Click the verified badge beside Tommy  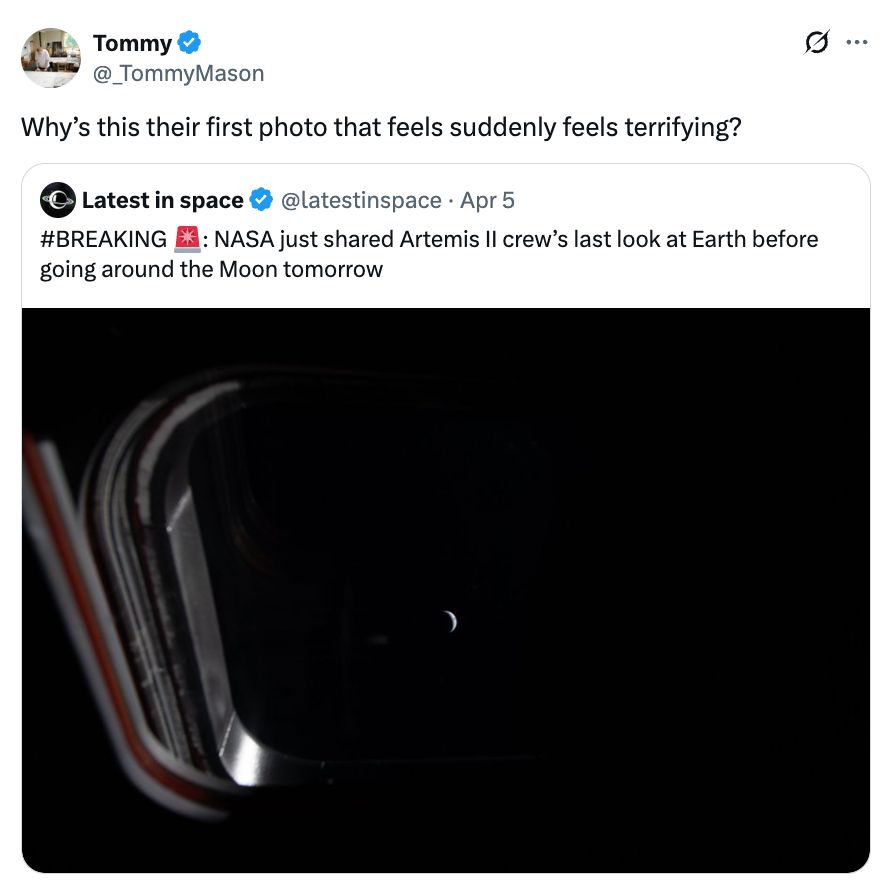[190, 43]
